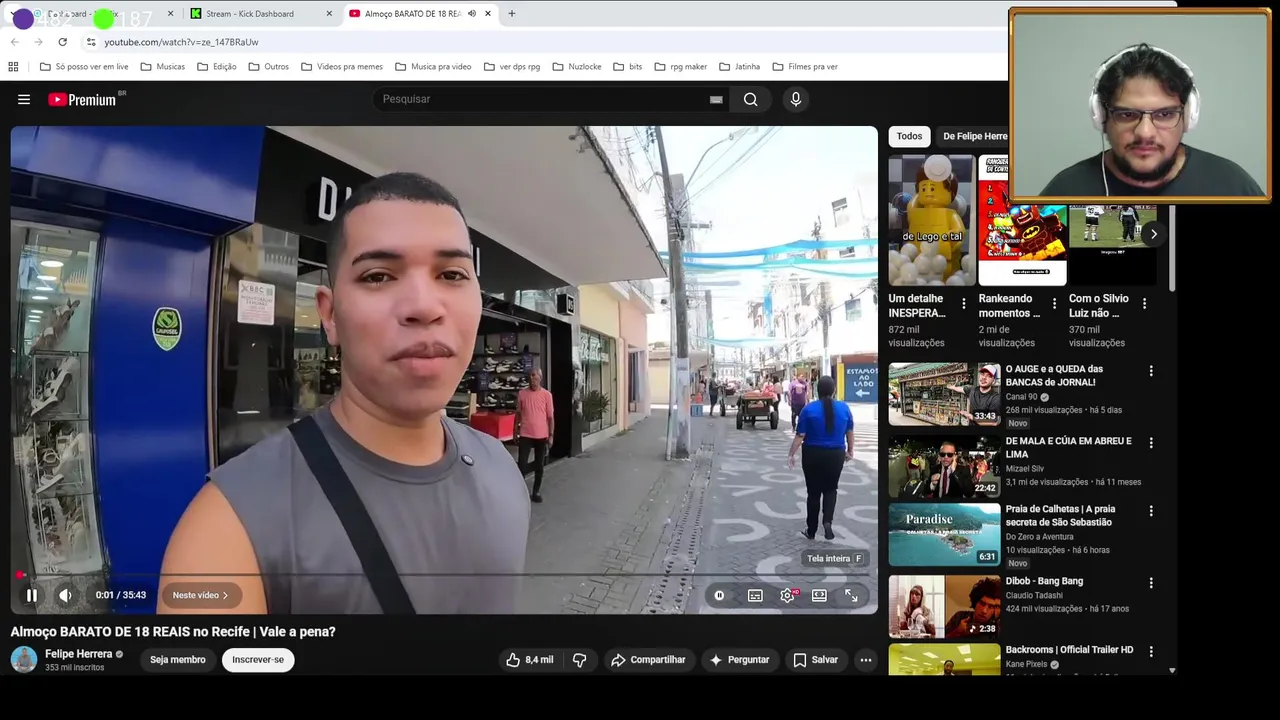Open Canal 90 channel name link
Image resolution: width=1280 pixels, height=720 pixels.
[x=1021, y=397]
